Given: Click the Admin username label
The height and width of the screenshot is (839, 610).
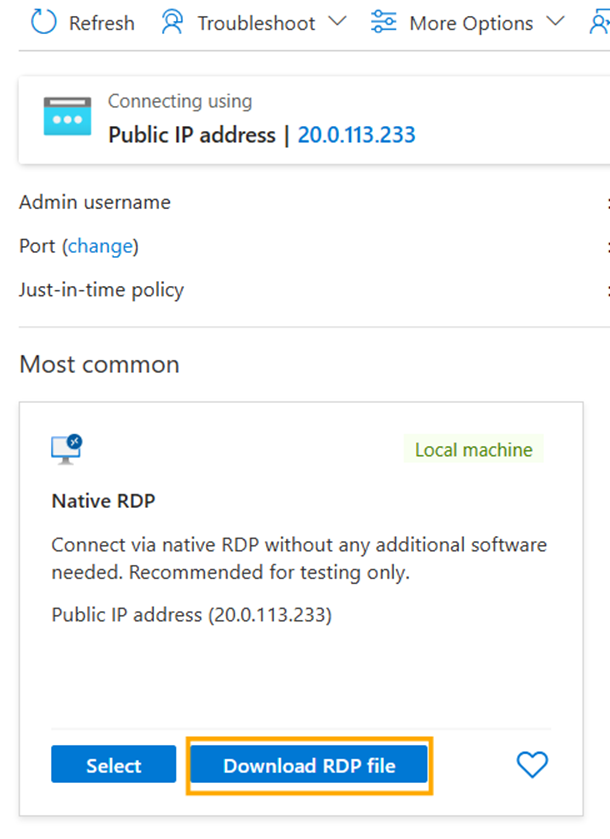Looking at the screenshot, I should click(95, 202).
